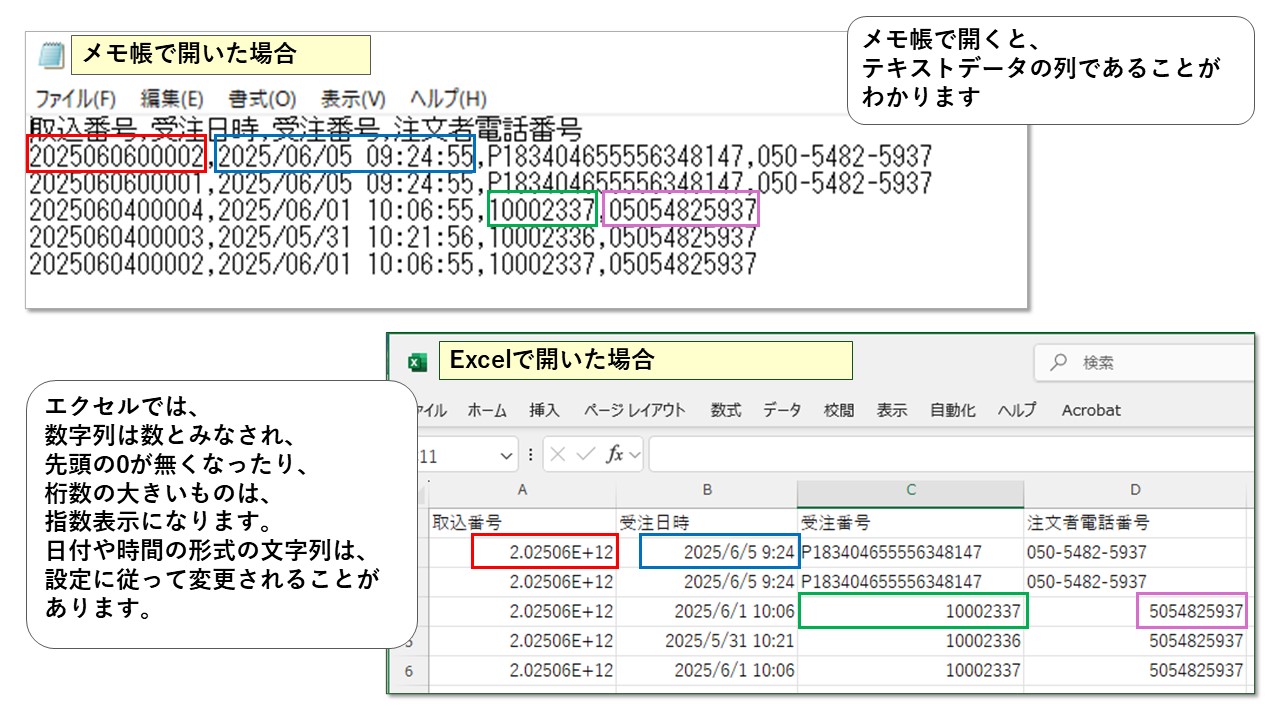The image size is (1280, 720).
Task: Click the fx insert function icon
Action: click(615, 454)
